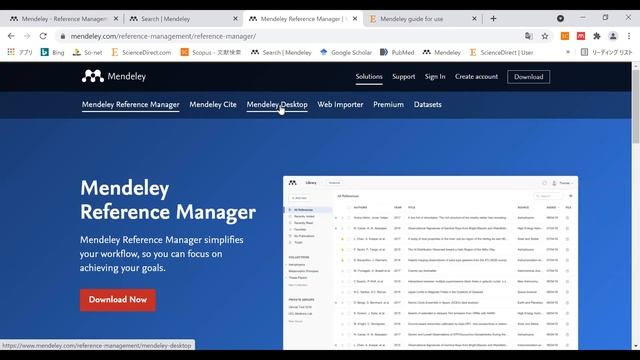
Task: Open the Extensions puzzle icon
Action: coord(597,36)
